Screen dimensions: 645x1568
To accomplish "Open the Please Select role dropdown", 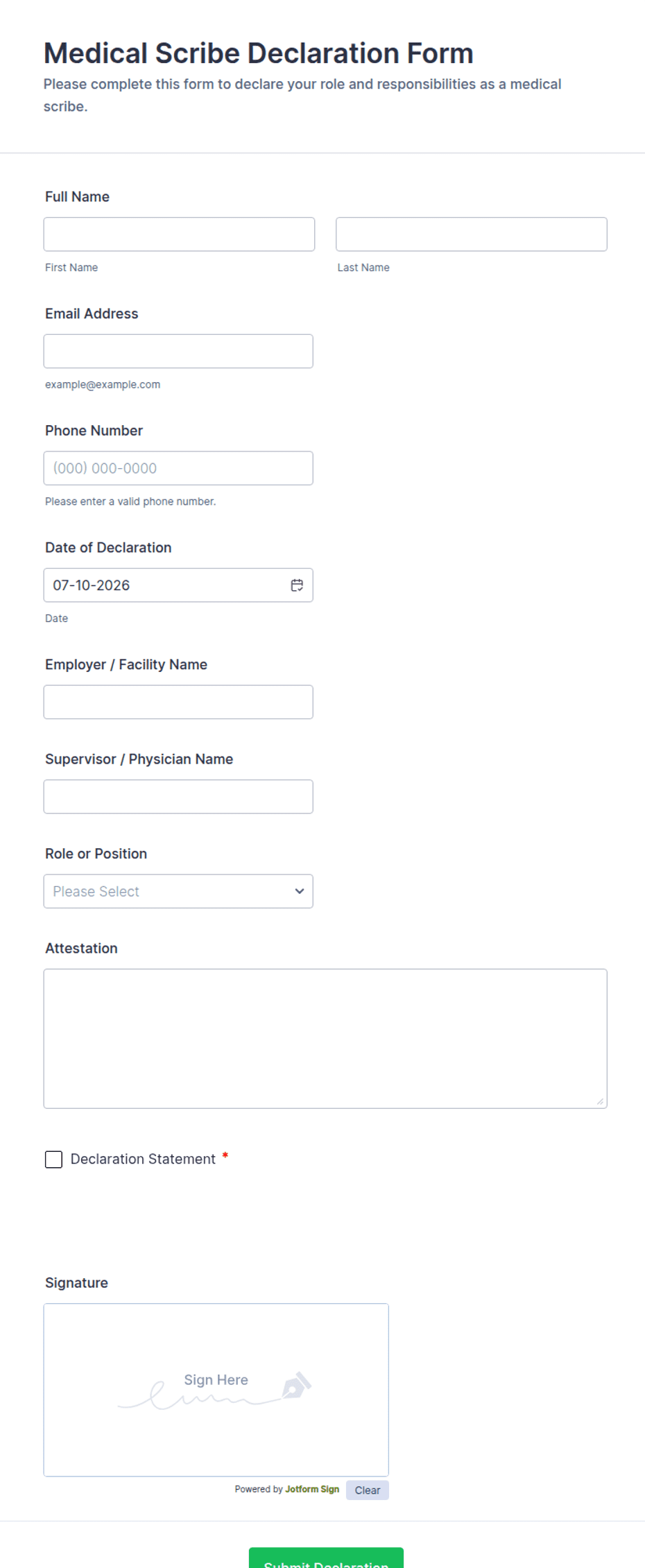I will pyautogui.click(x=178, y=891).
